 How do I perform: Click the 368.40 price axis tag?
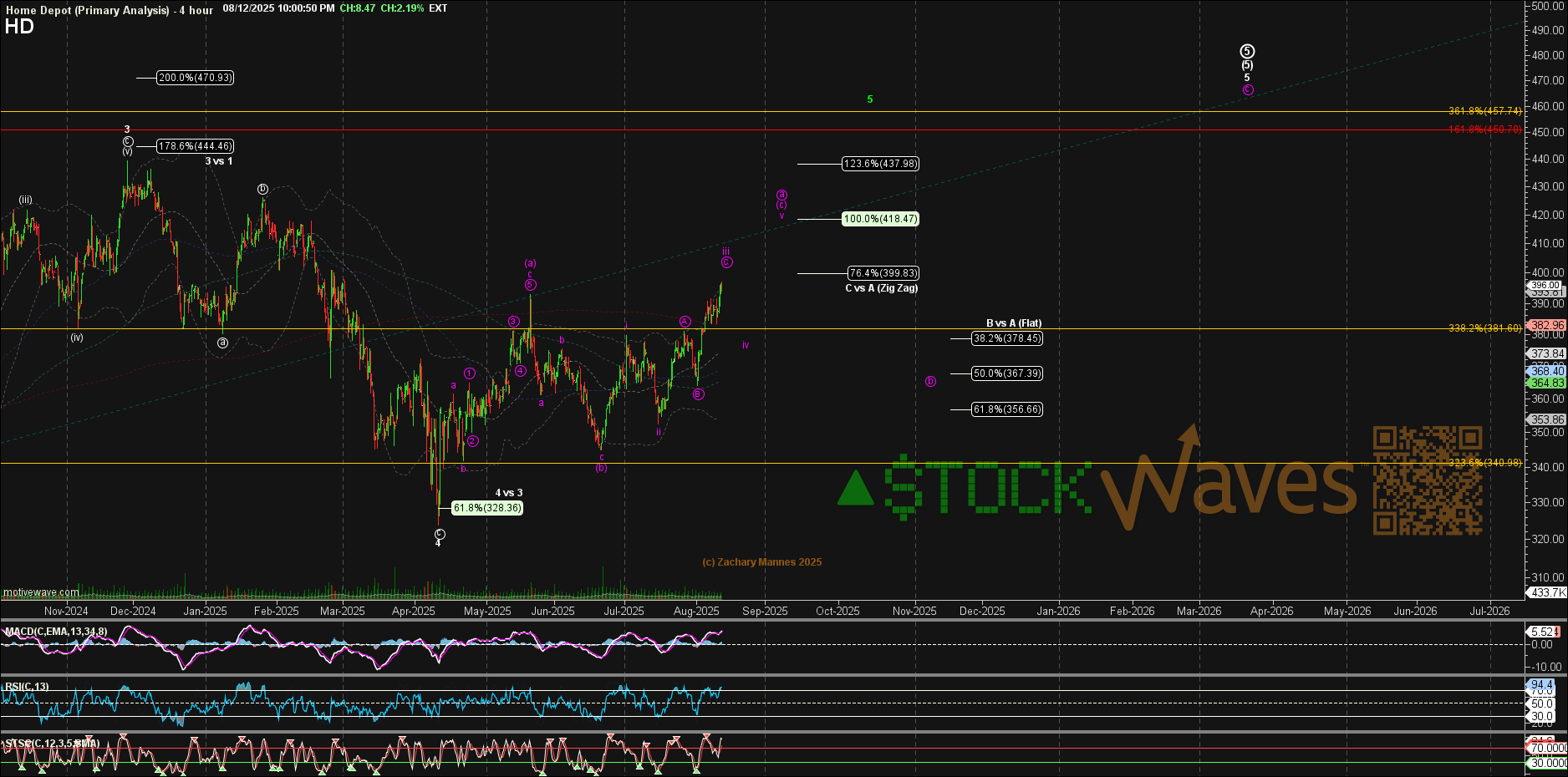tap(1546, 371)
